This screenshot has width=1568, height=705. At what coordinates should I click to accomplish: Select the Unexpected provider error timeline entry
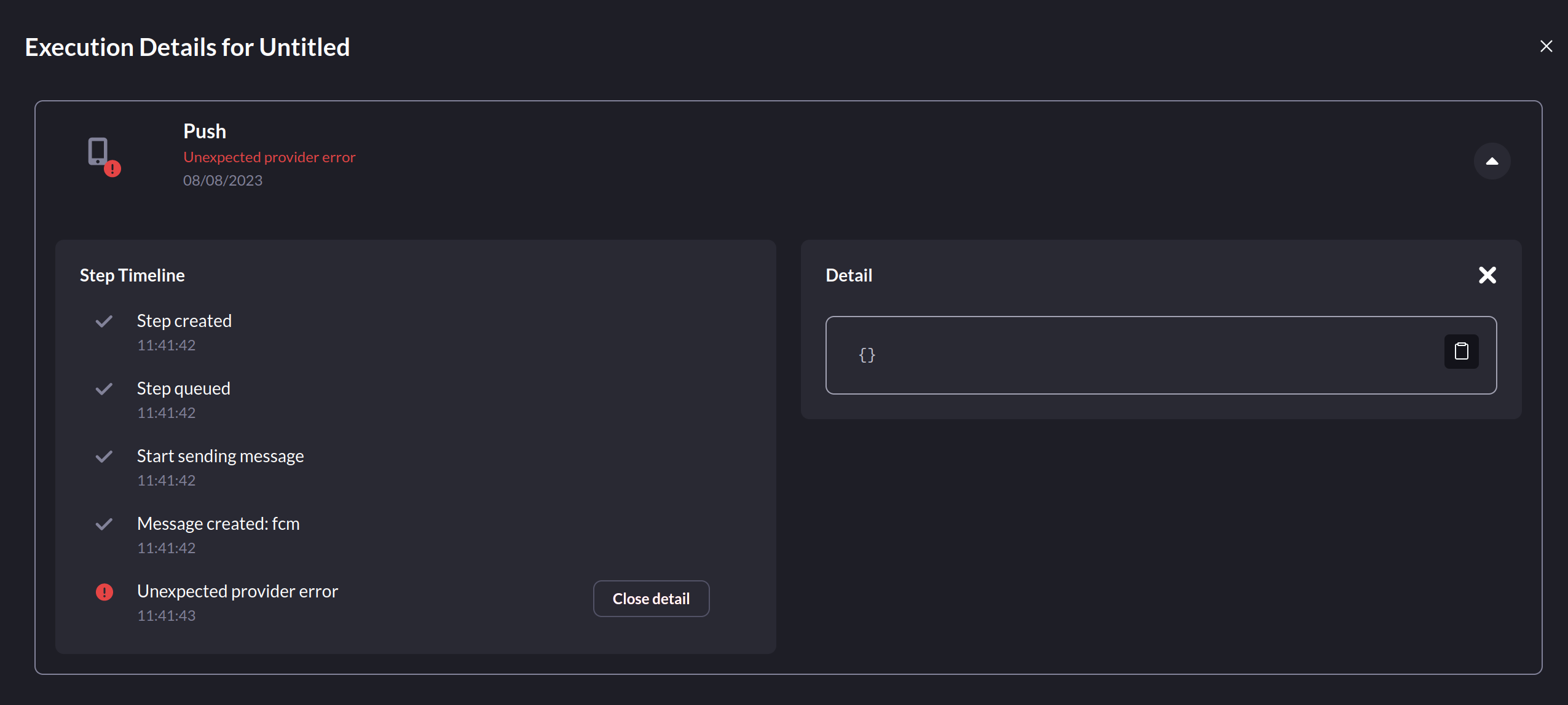click(237, 591)
